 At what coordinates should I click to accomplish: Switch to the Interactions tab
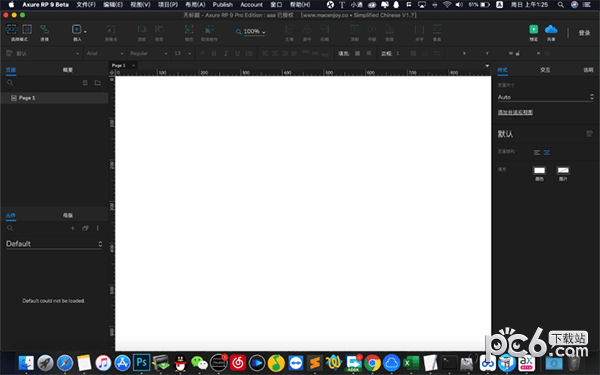[545, 70]
